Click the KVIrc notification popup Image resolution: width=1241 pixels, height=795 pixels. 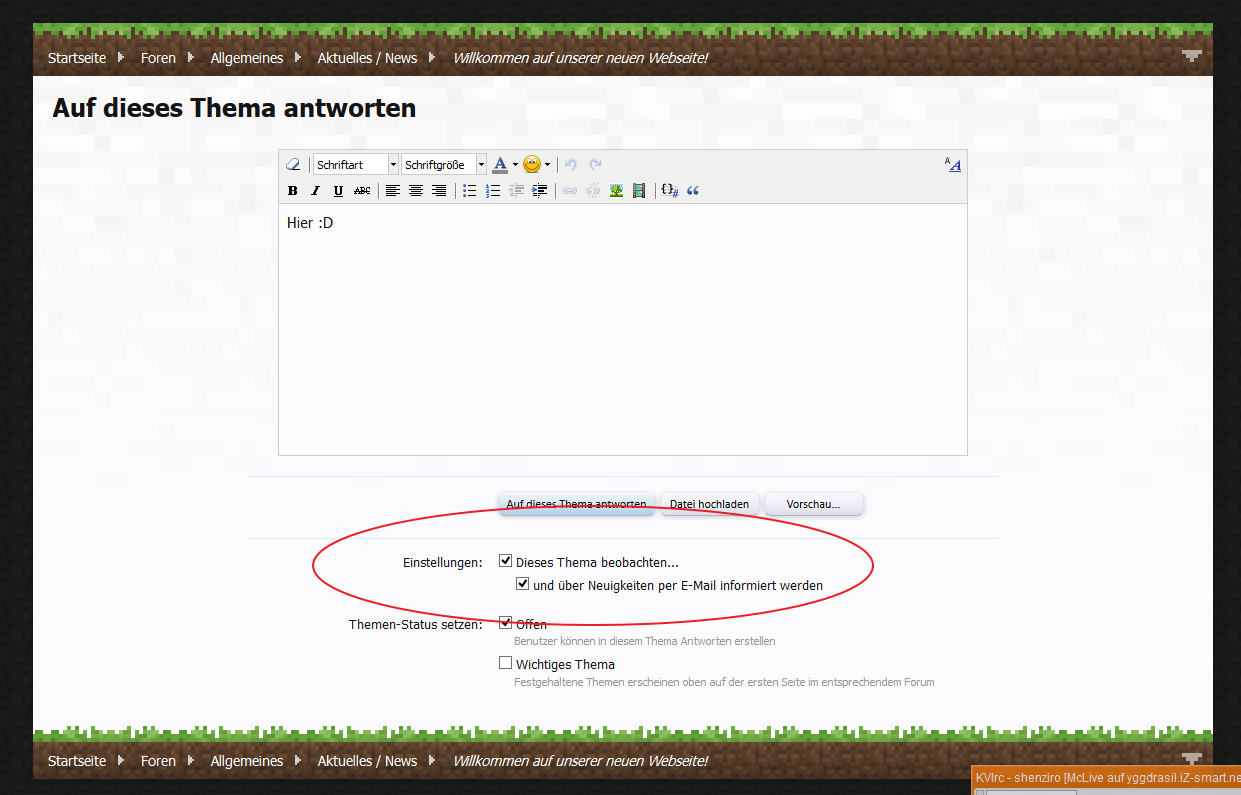pyautogui.click(x=1106, y=781)
